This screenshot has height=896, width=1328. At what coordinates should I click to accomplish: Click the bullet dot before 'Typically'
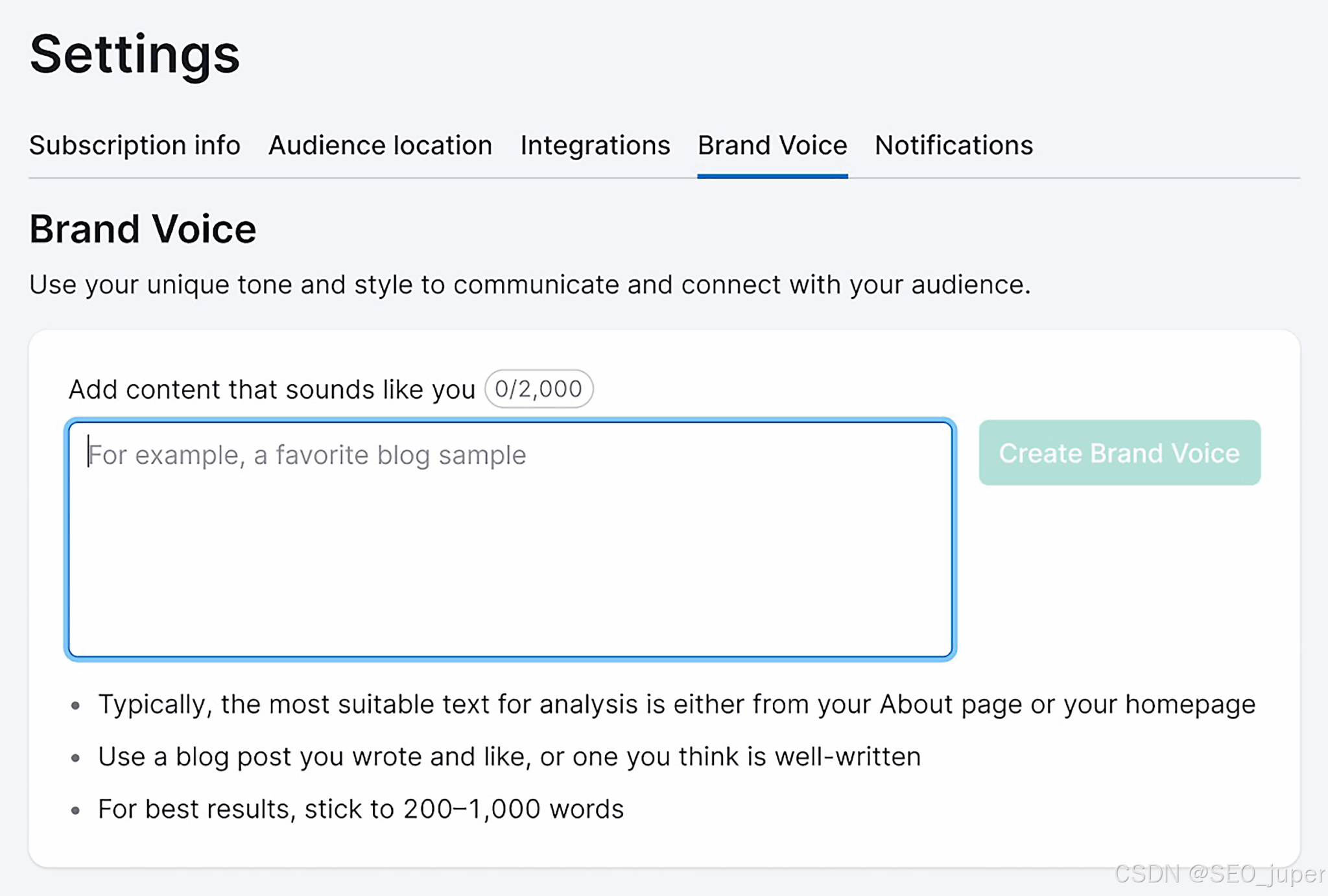(x=76, y=705)
